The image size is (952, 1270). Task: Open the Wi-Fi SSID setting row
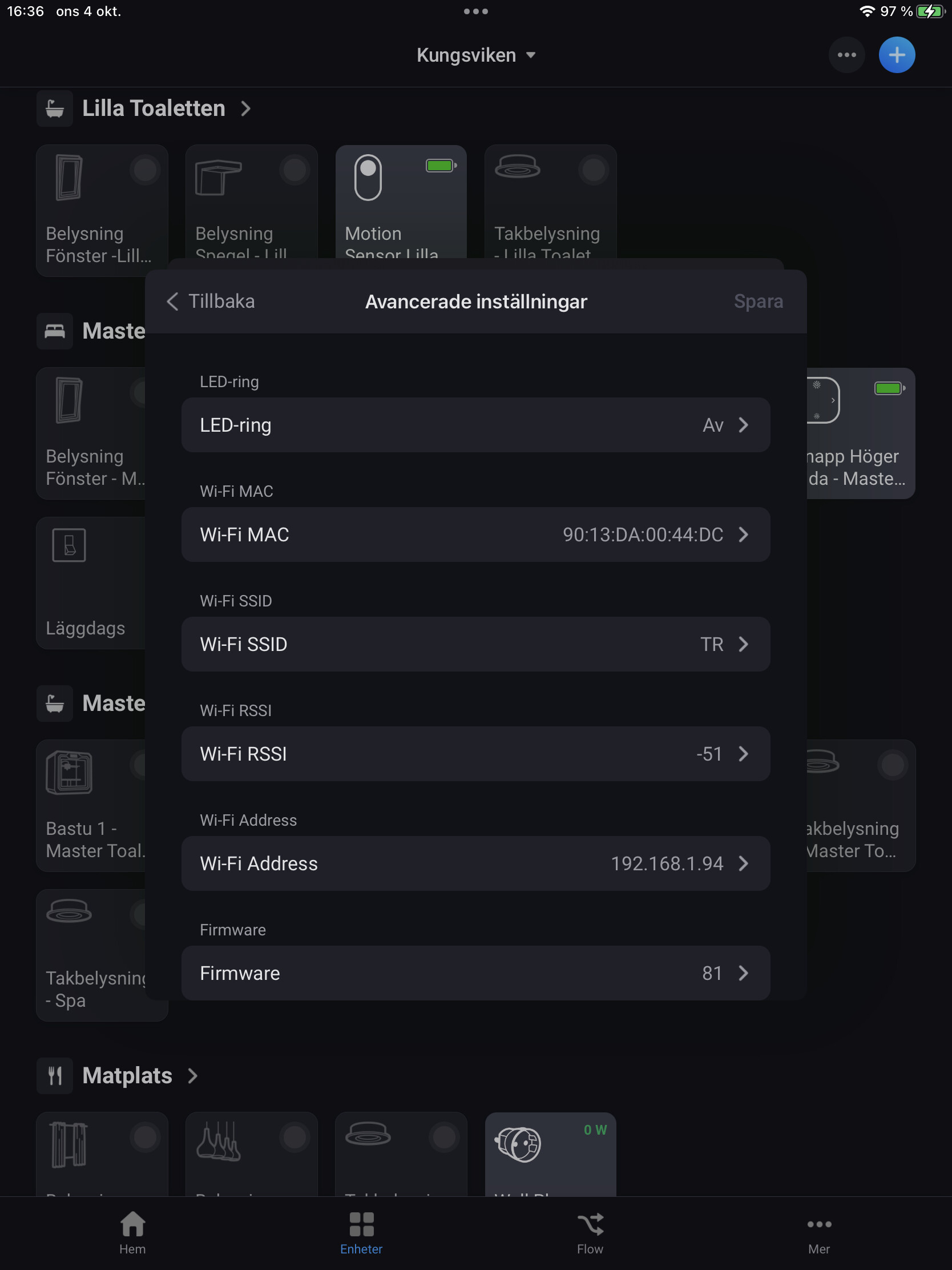pos(475,644)
